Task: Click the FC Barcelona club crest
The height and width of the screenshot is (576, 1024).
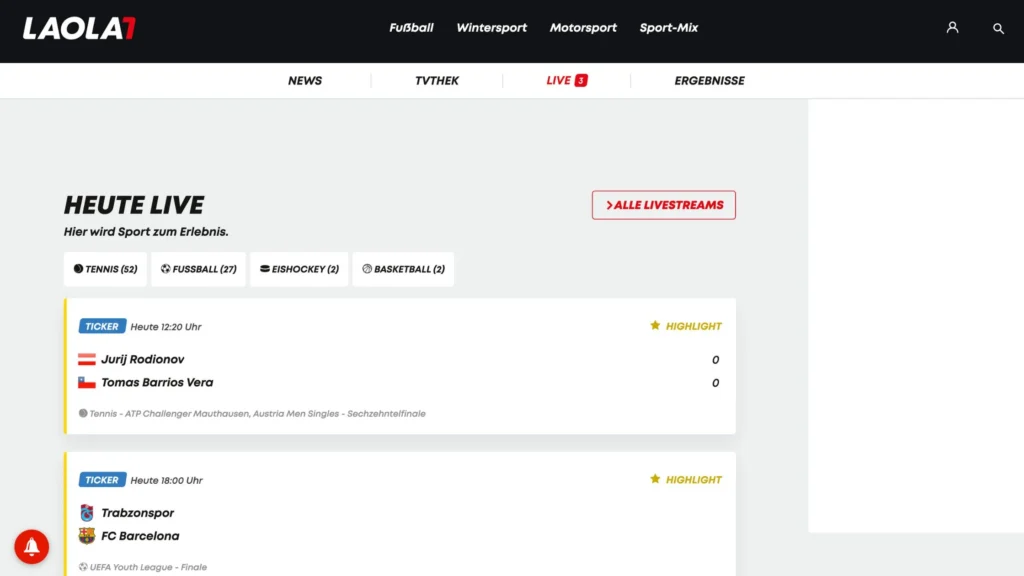Action: (x=88, y=535)
